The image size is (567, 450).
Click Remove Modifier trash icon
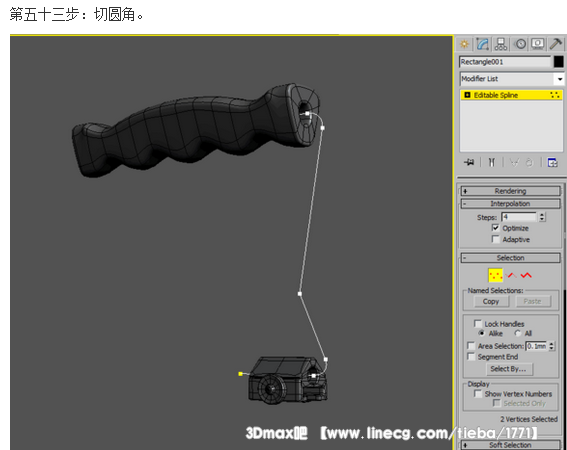(x=529, y=162)
